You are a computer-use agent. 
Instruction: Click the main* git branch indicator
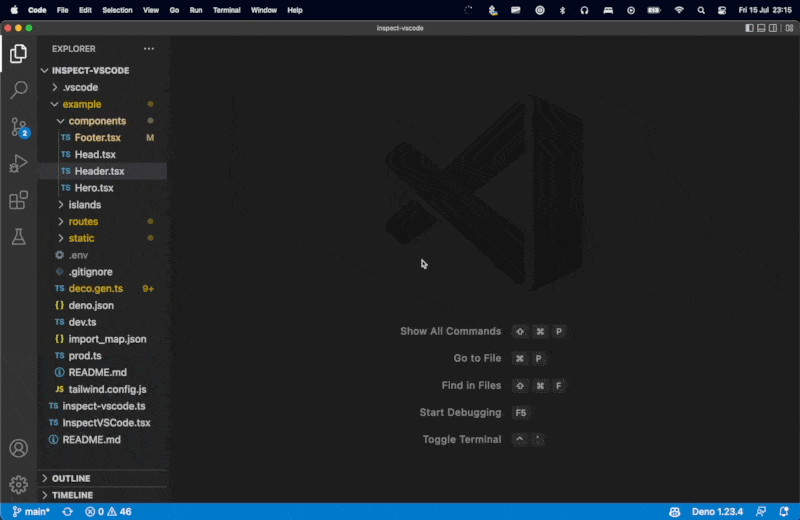(31, 511)
